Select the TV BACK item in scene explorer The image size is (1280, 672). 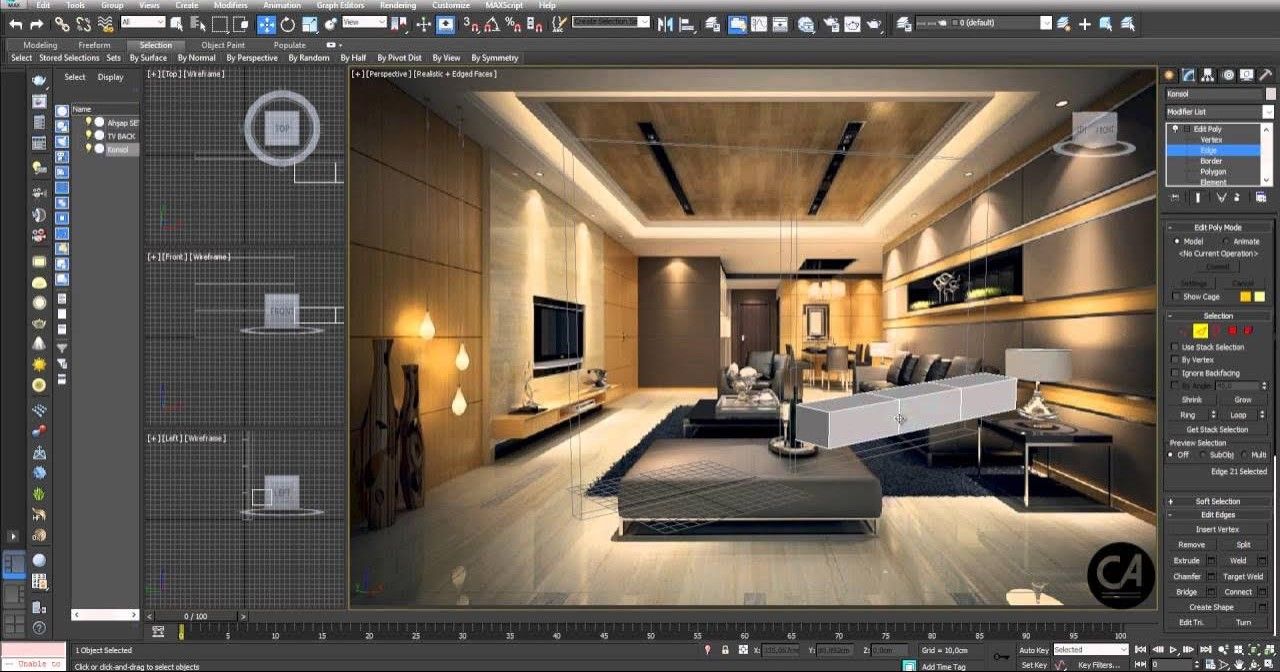[121, 135]
